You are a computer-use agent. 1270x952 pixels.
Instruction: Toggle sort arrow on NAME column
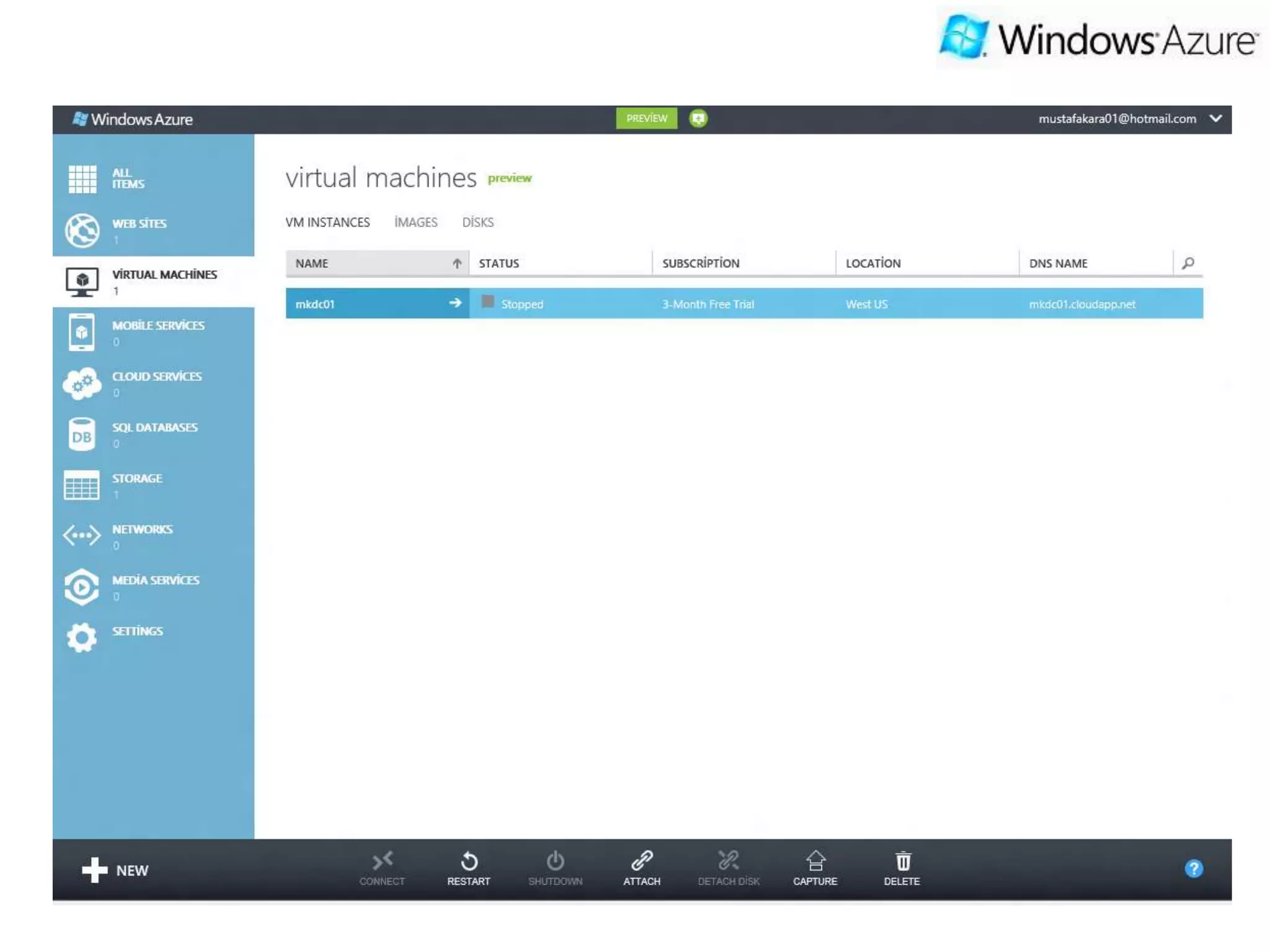pos(457,263)
